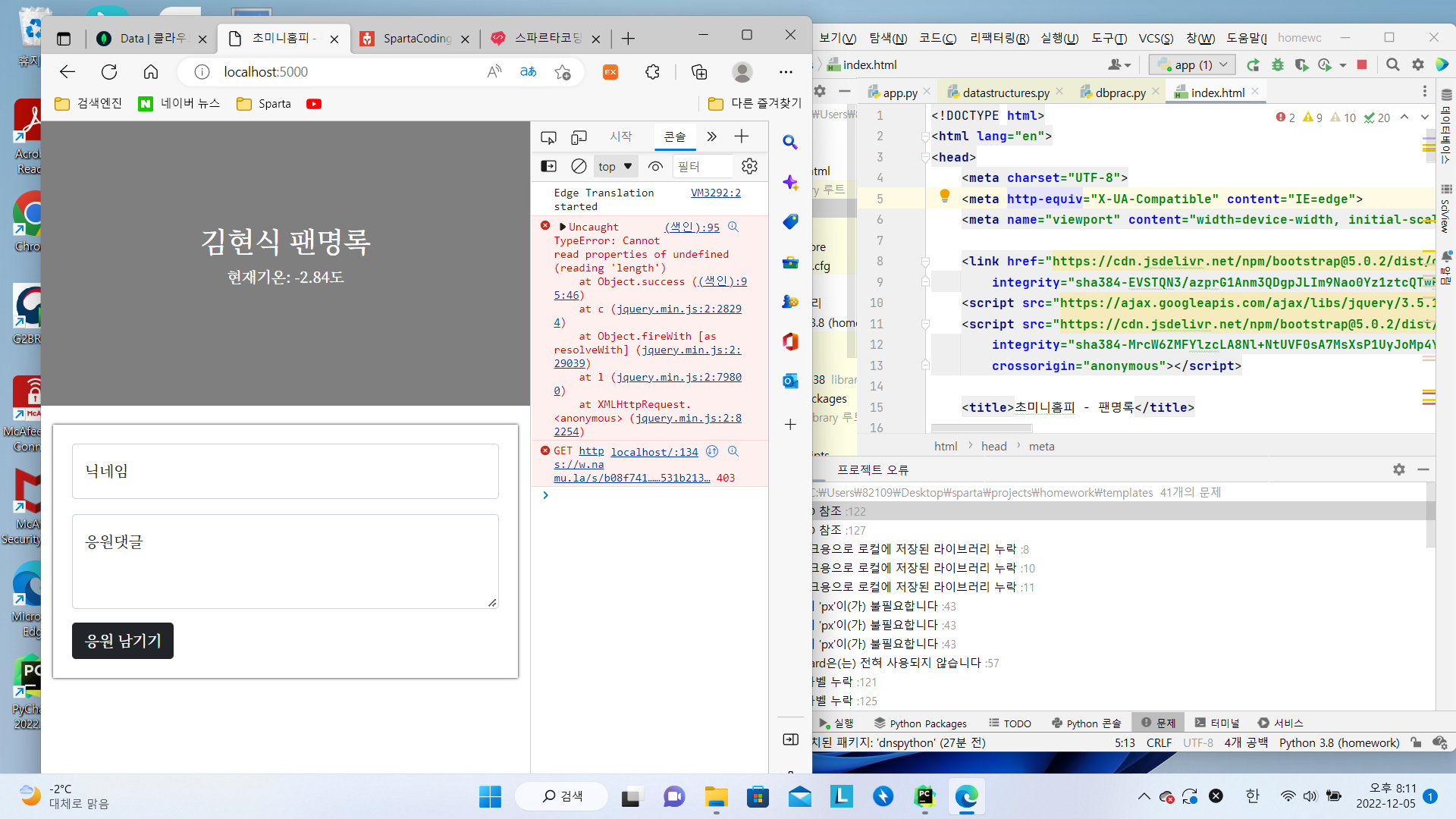Click the 응원댓글 text area
1456x819 pixels.
285,561
